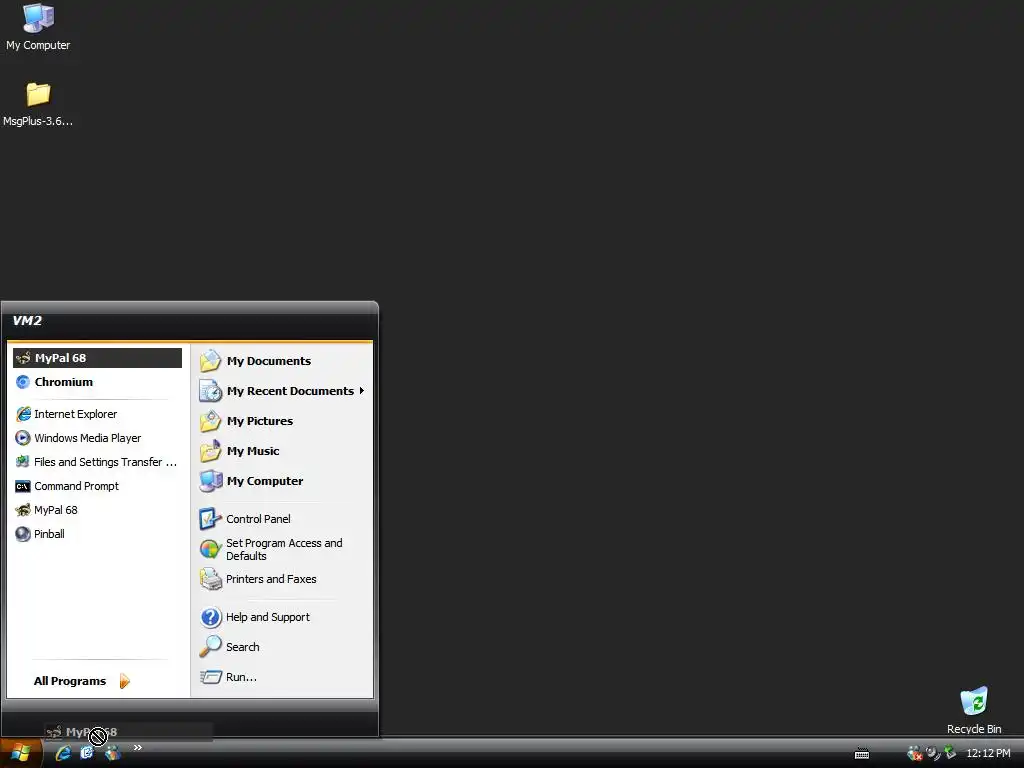Open Printers and Faxes
This screenshot has width=1024, height=768.
282,579
